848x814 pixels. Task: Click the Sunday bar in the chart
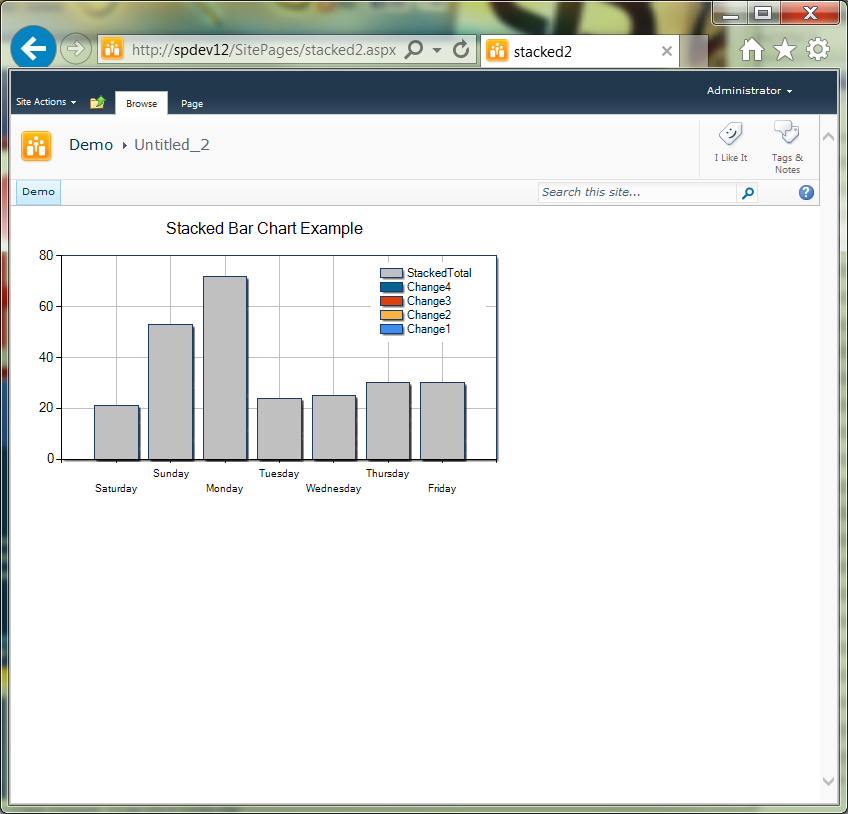pos(170,392)
